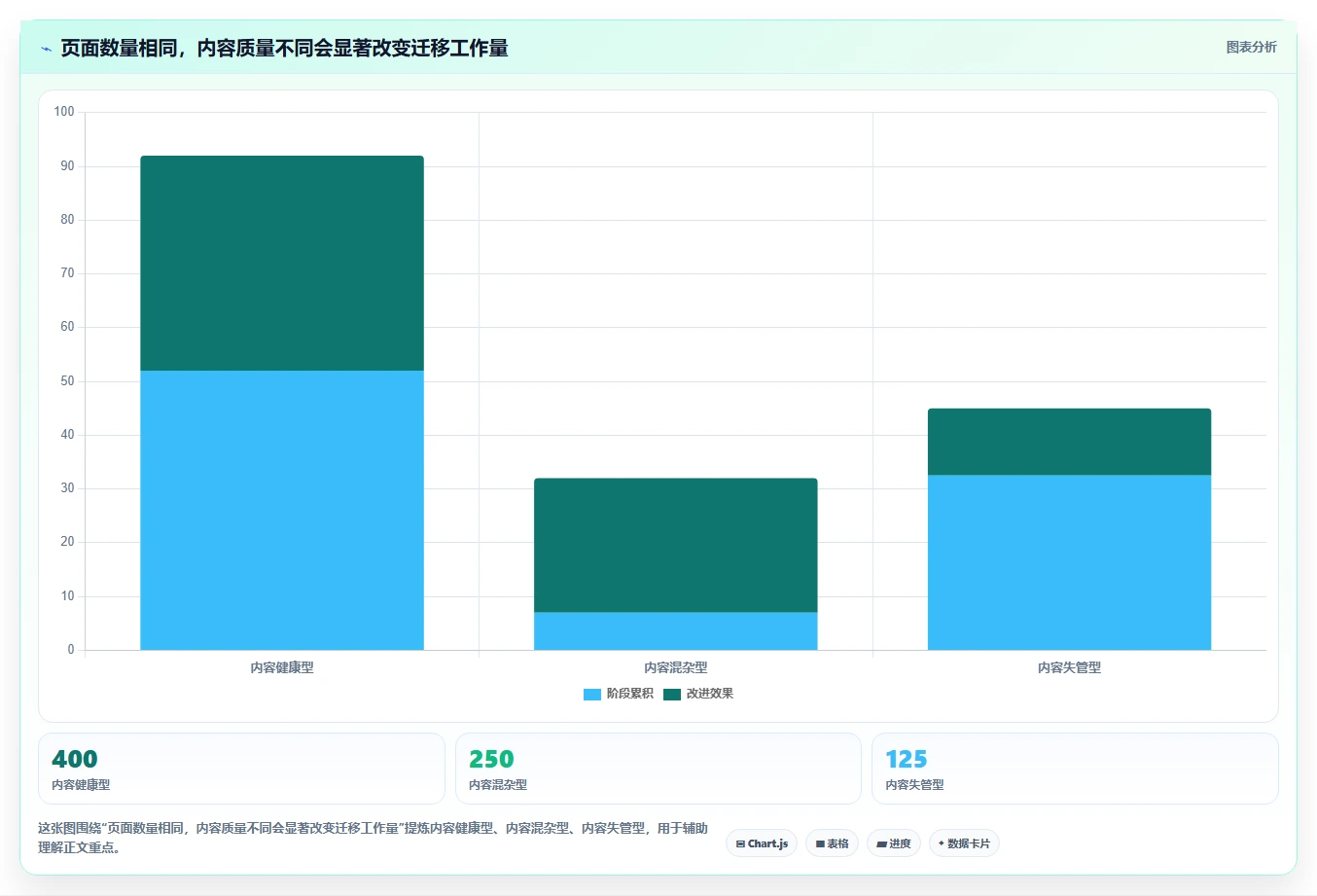The width and height of the screenshot is (1317, 896).
Task: Click the blue 阶段累积 segment of 内容失管型 bar
Action: (1069, 562)
